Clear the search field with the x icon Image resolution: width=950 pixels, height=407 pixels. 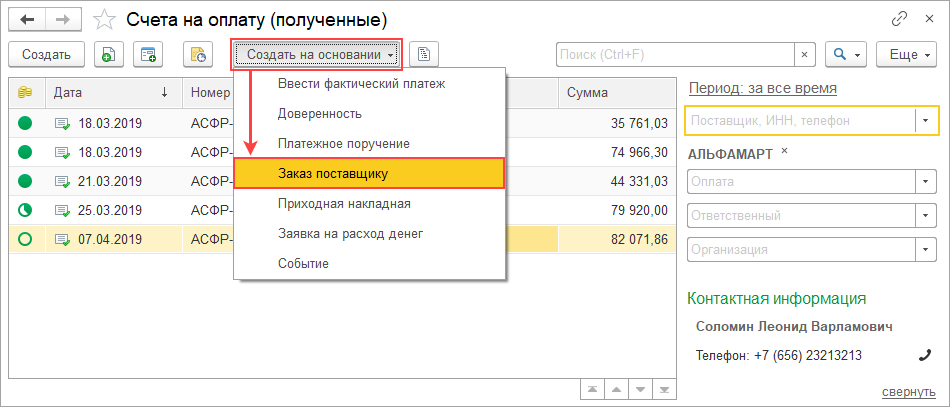(806, 54)
